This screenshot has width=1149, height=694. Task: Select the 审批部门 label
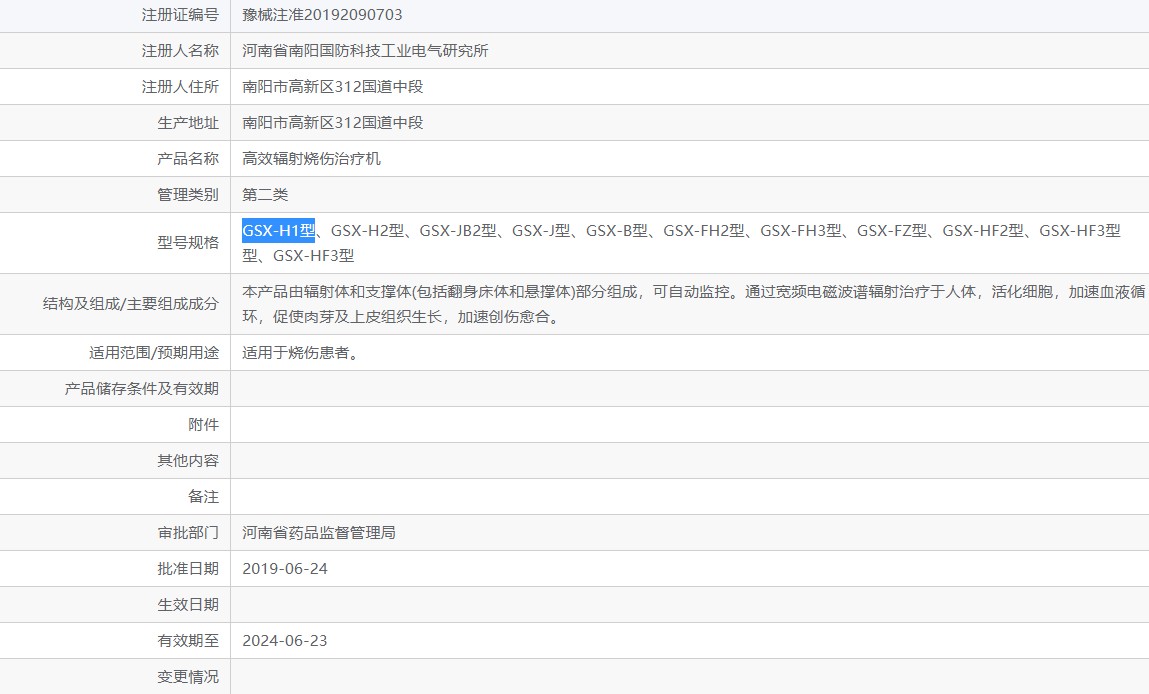pyautogui.click(x=188, y=532)
